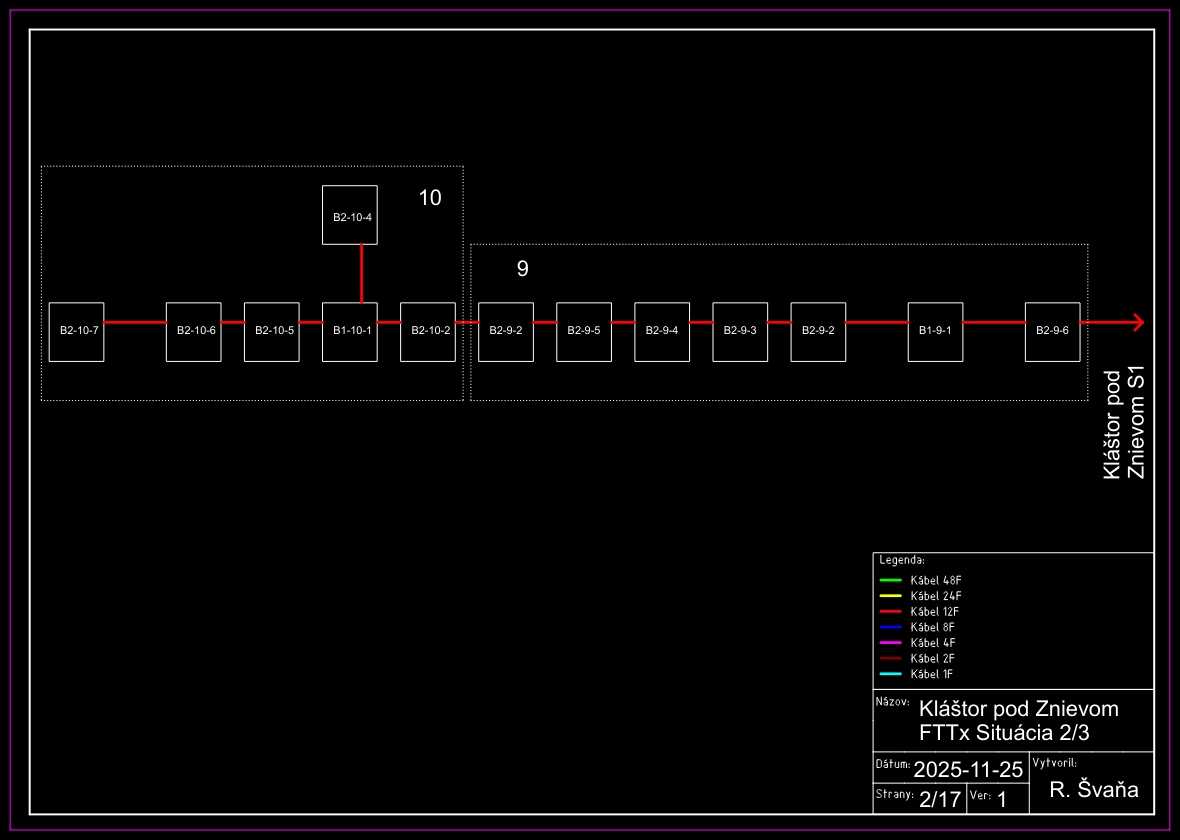Select the yellow Kábel 24F legend swatch
The height and width of the screenshot is (840, 1180).
(x=890, y=596)
